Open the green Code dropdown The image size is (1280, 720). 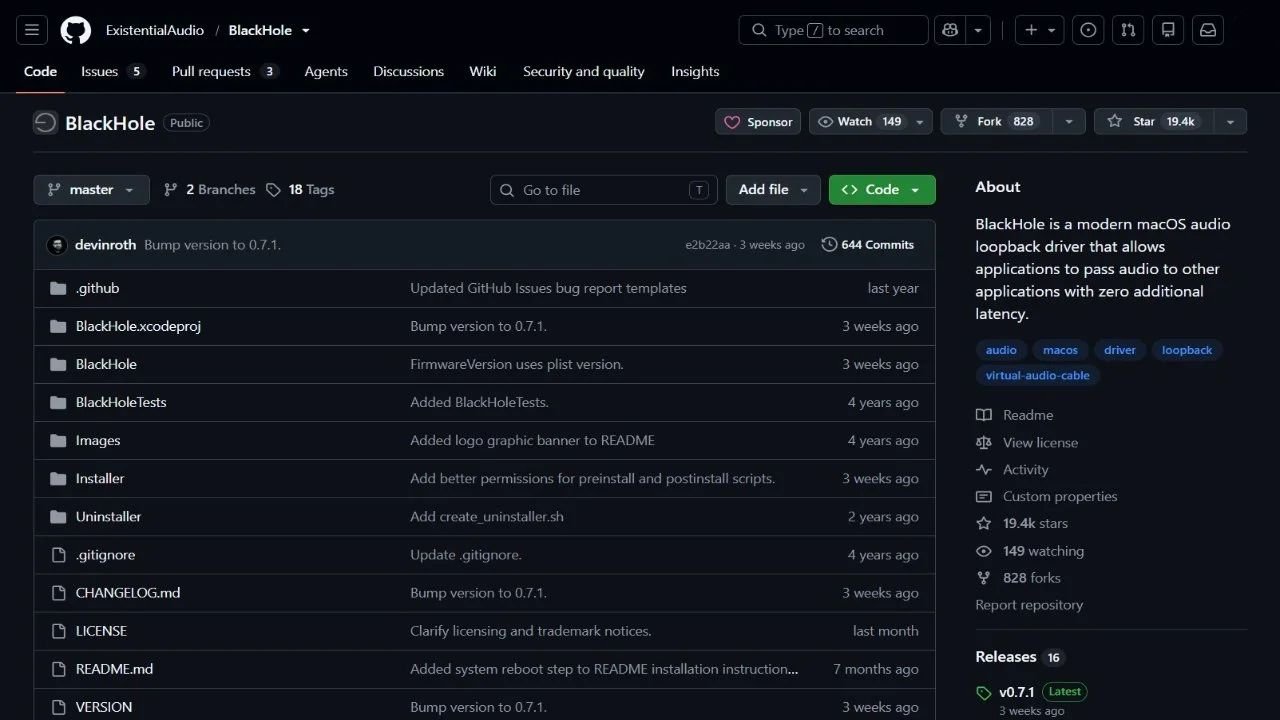click(x=882, y=189)
